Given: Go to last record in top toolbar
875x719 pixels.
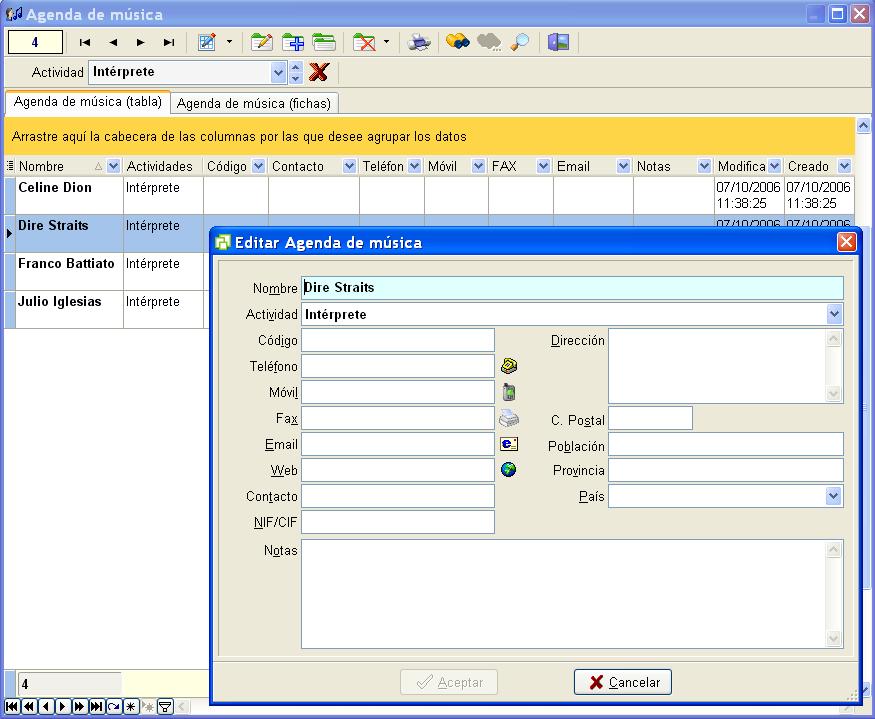Looking at the screenshot, I should click(169, 42).
